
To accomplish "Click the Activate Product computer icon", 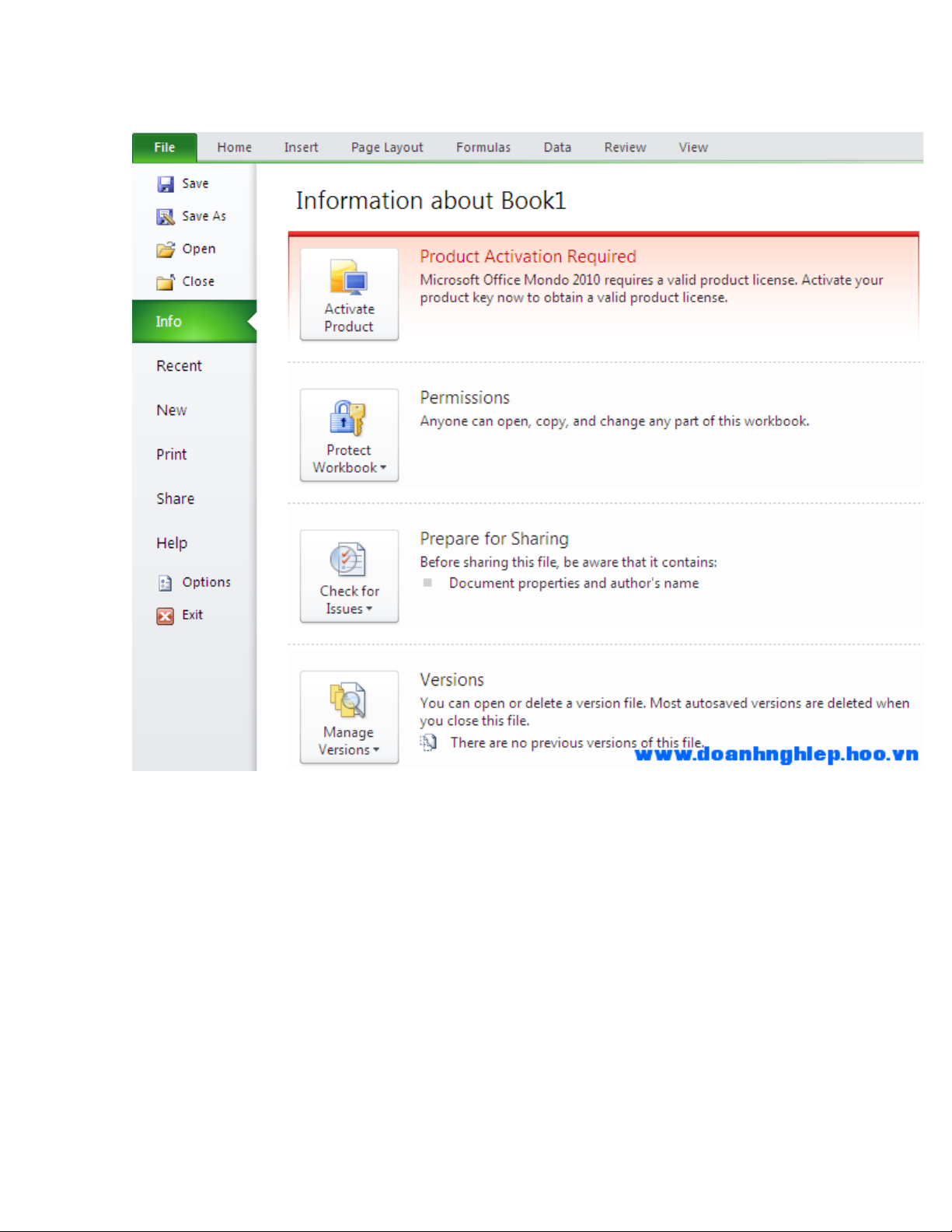I will 349,278.
